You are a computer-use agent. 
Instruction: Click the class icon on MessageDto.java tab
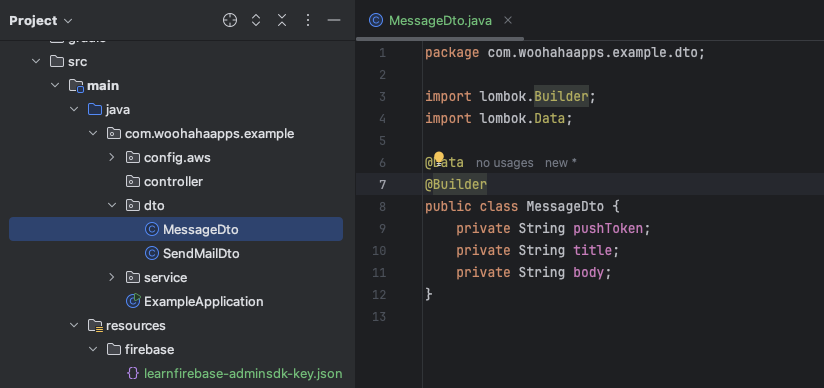click(376, 21)
